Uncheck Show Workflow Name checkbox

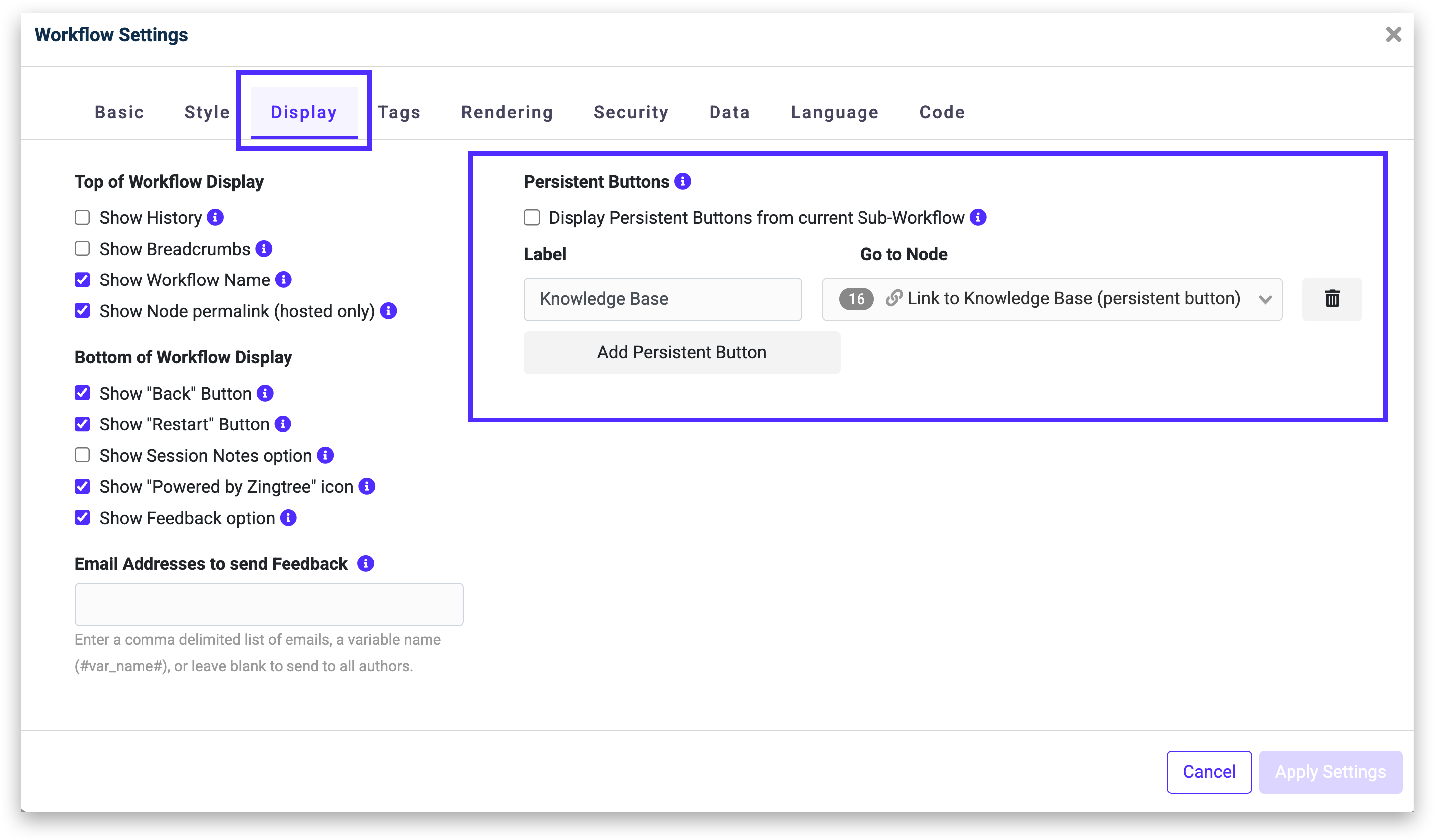(83, 280)
